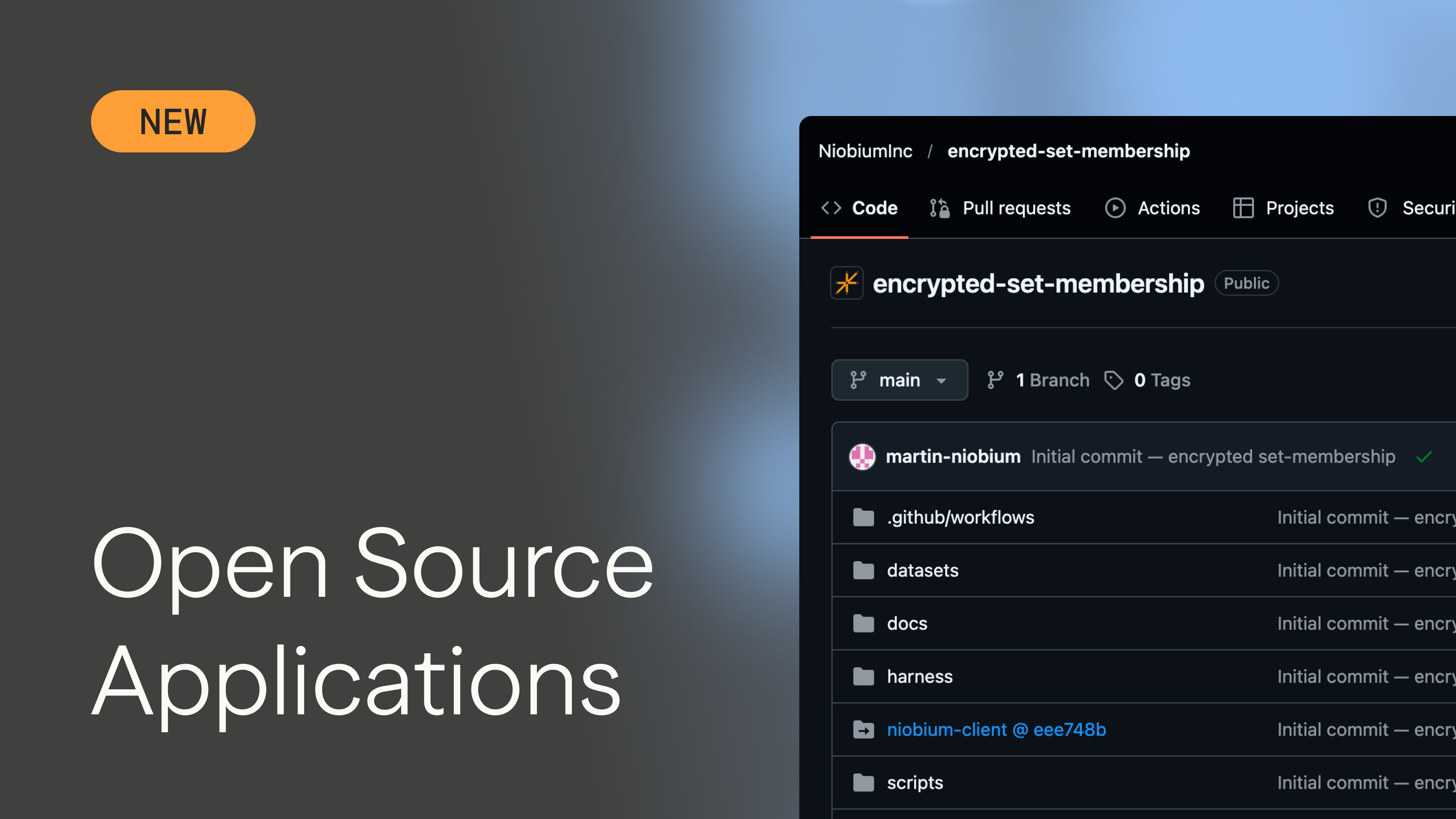Screen dimensions: 1456x819
Task: Click the orange NEW badge
Action: coord(173,121)
